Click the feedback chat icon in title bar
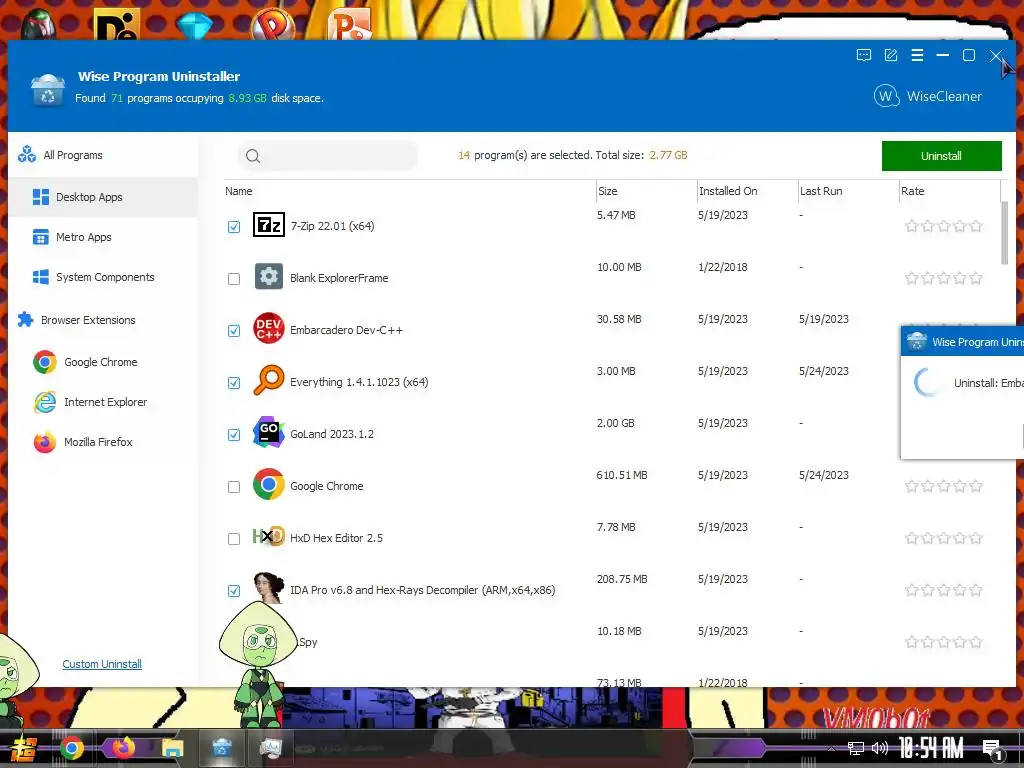Image resolution: width=1024 pixels, height=768 pixels. tap(863, 56)
